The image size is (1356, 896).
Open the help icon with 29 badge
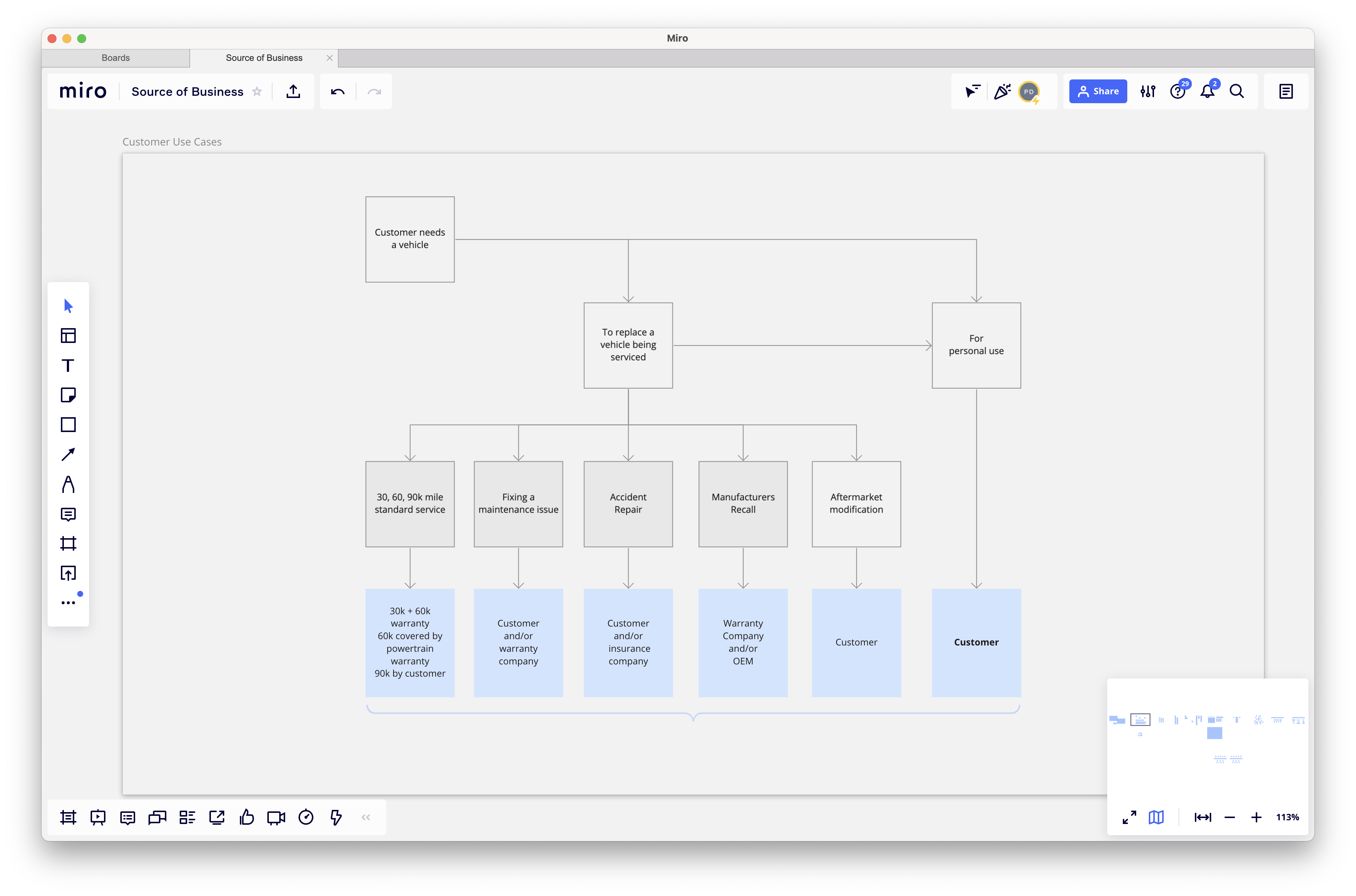pos(1178,91)
